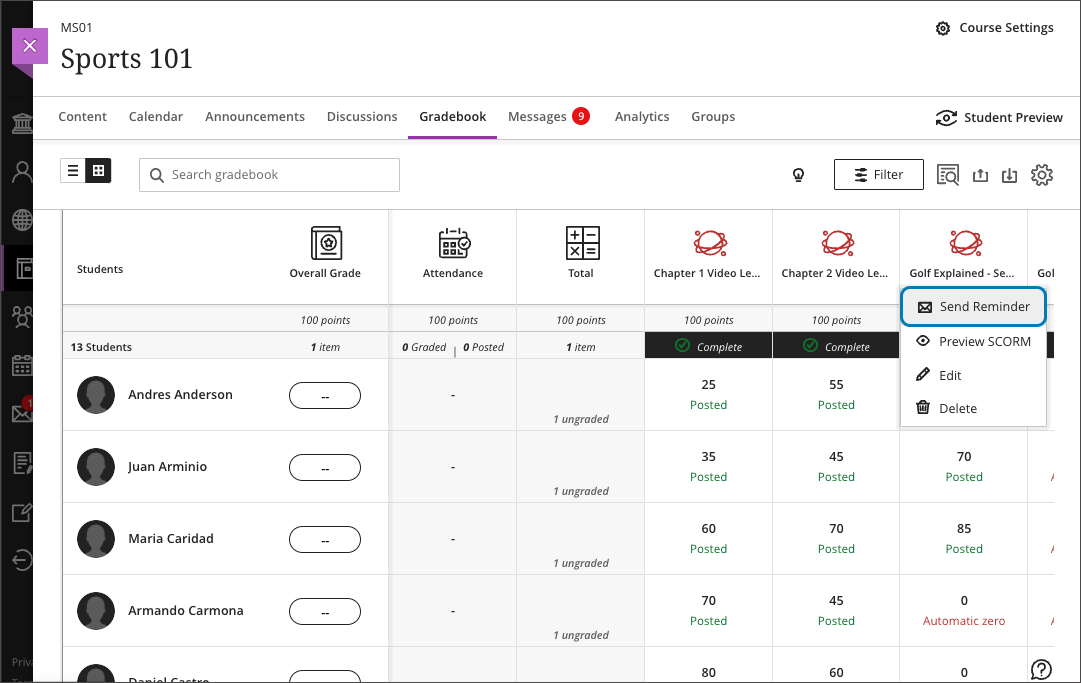
Task: Enter Student Preview mode
Action: coord(999,117)
